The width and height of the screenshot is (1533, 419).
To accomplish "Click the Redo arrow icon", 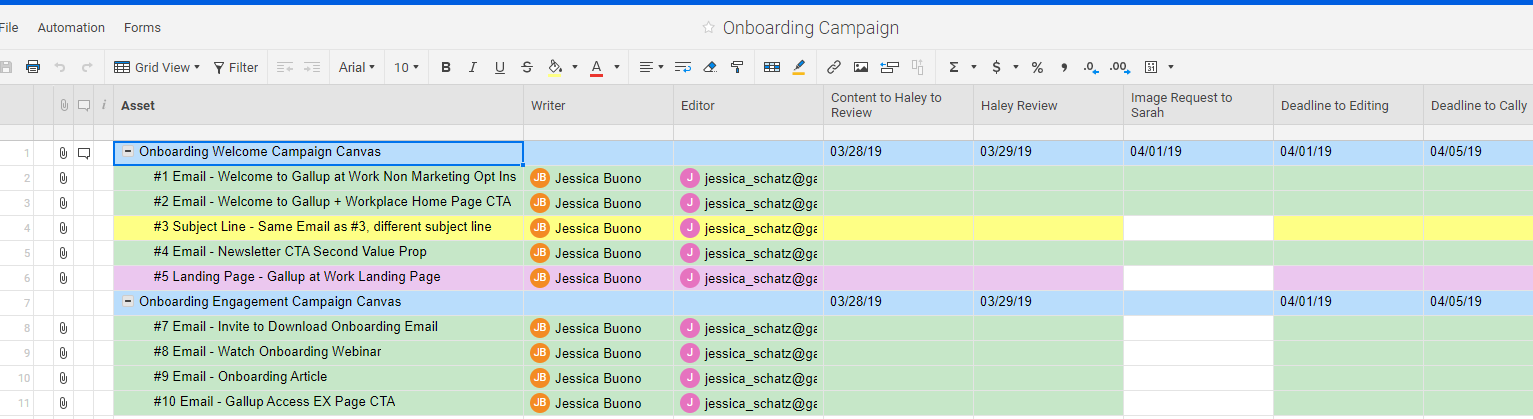I will [x=87, y=67].
